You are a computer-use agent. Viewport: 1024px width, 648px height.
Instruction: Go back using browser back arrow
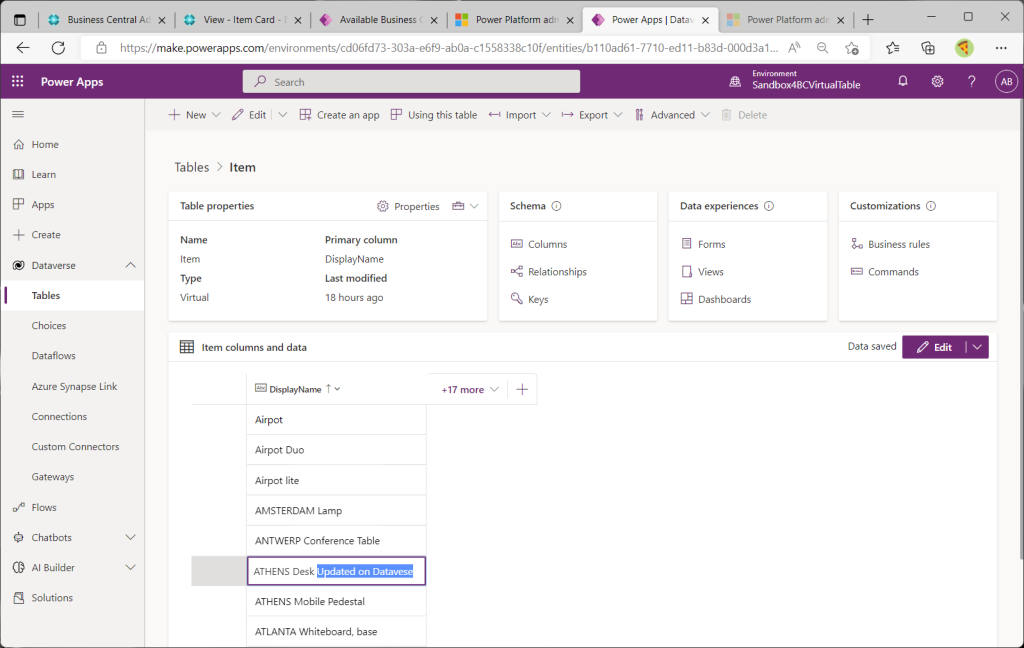[24, 48]
